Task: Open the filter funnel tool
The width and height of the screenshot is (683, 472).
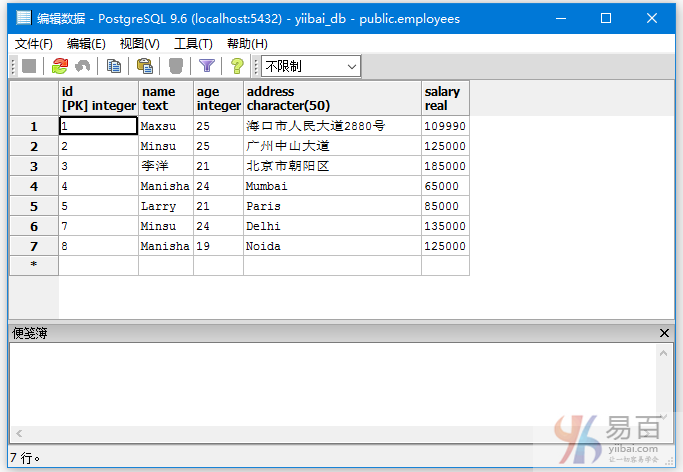Action: (207, 66)
